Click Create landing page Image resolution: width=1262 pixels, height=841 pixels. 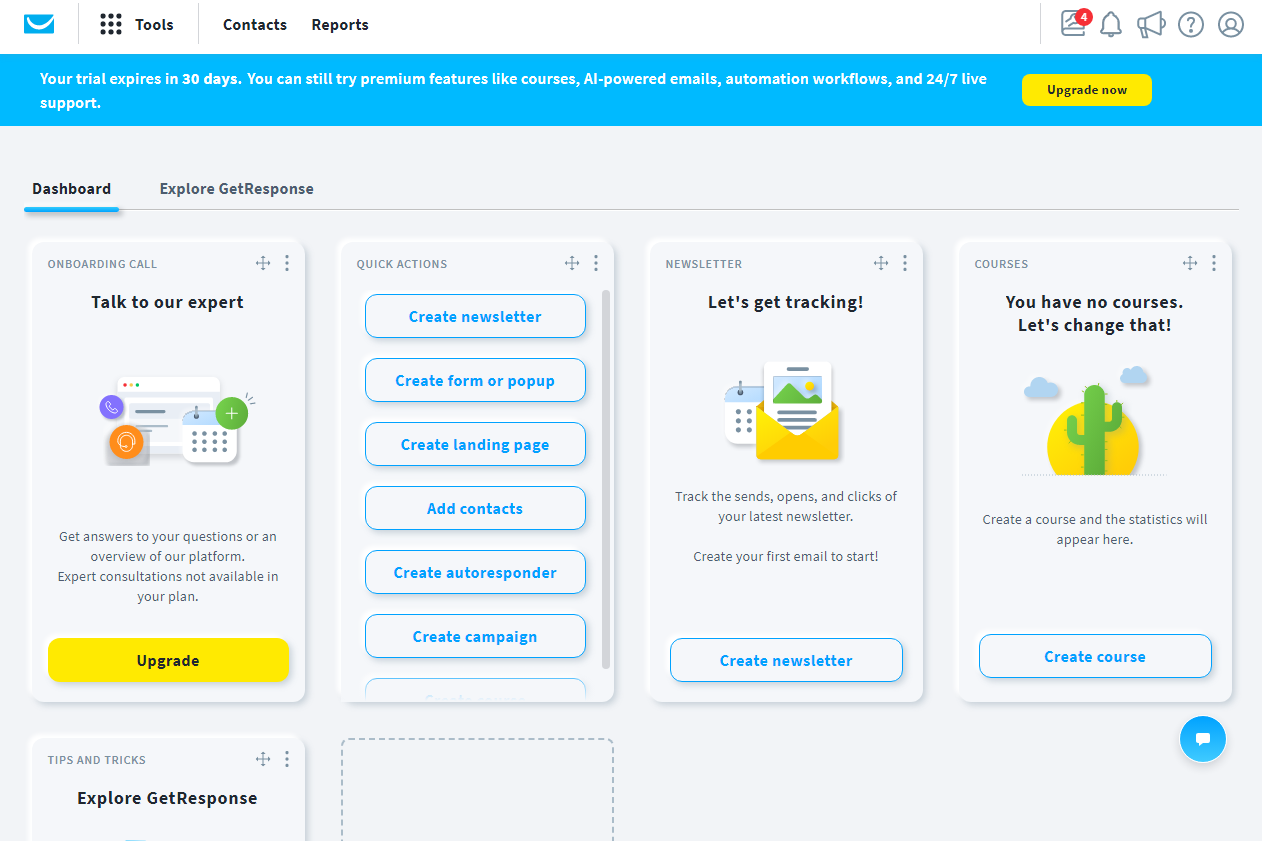[x=475, y=444]
